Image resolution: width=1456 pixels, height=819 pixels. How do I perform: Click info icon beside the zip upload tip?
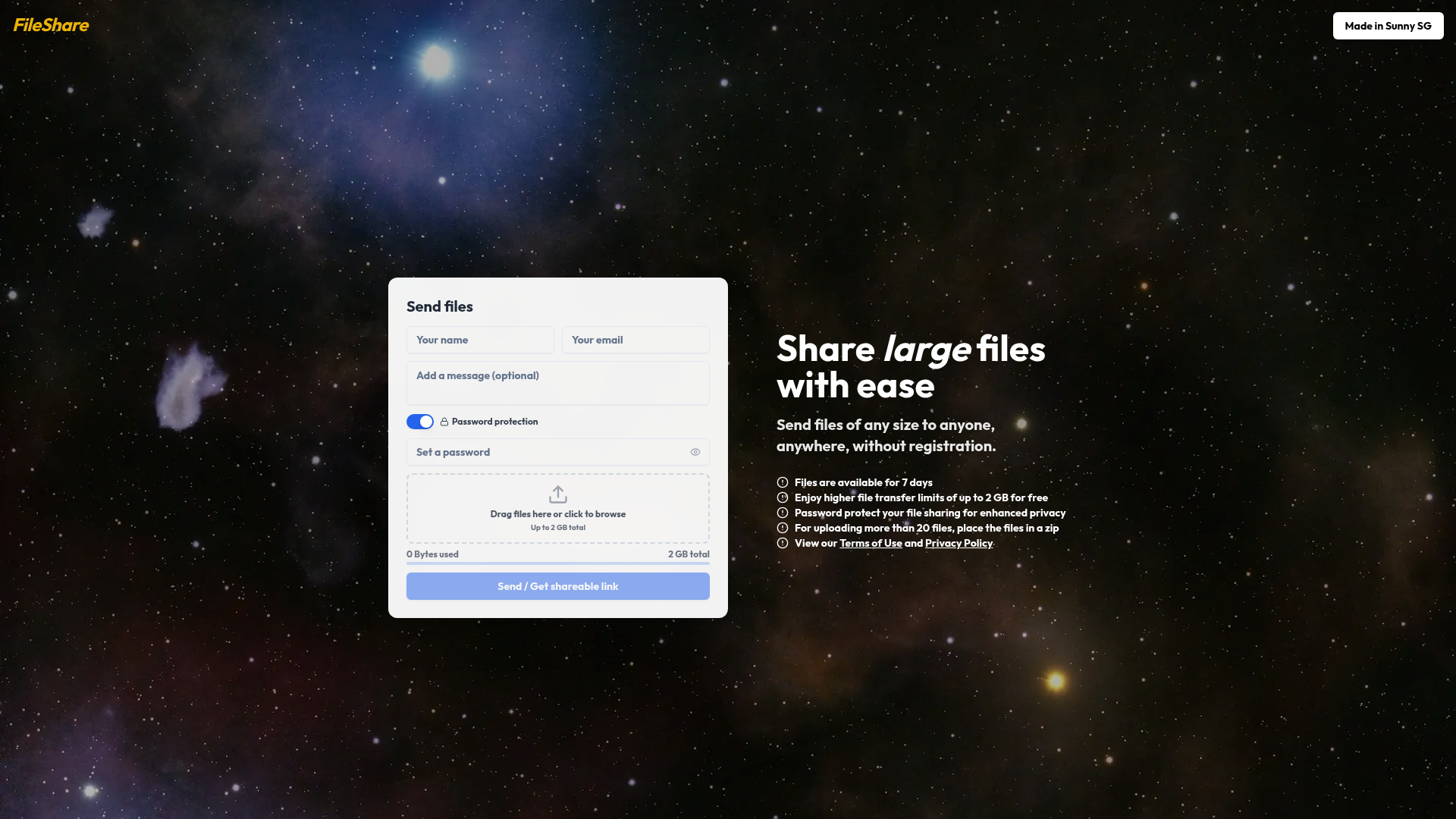click(783, 527)
